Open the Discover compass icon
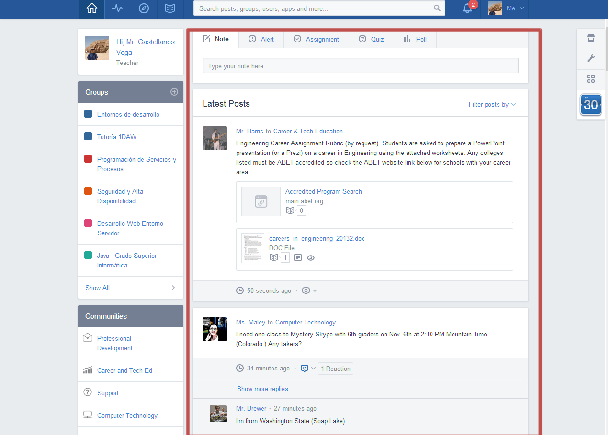 coord(145,10)
